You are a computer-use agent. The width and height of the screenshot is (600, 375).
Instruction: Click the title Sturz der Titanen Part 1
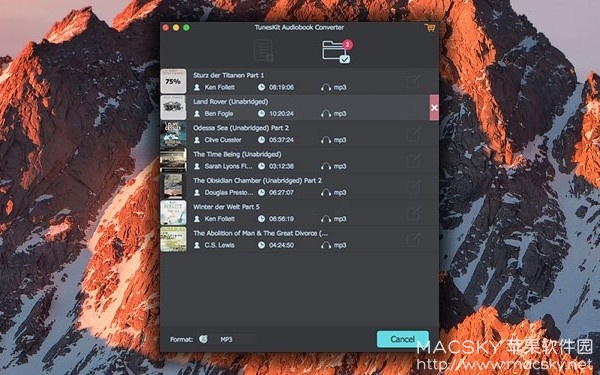click(x=228, y=75)
